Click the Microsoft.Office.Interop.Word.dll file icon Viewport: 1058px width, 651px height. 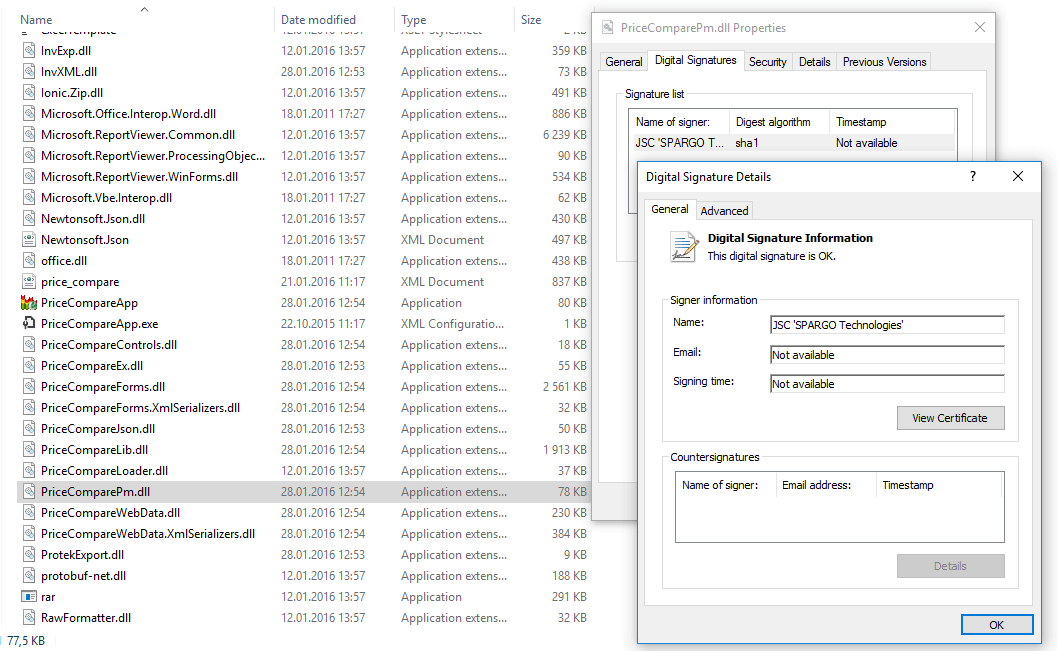(x=29, y=113)
